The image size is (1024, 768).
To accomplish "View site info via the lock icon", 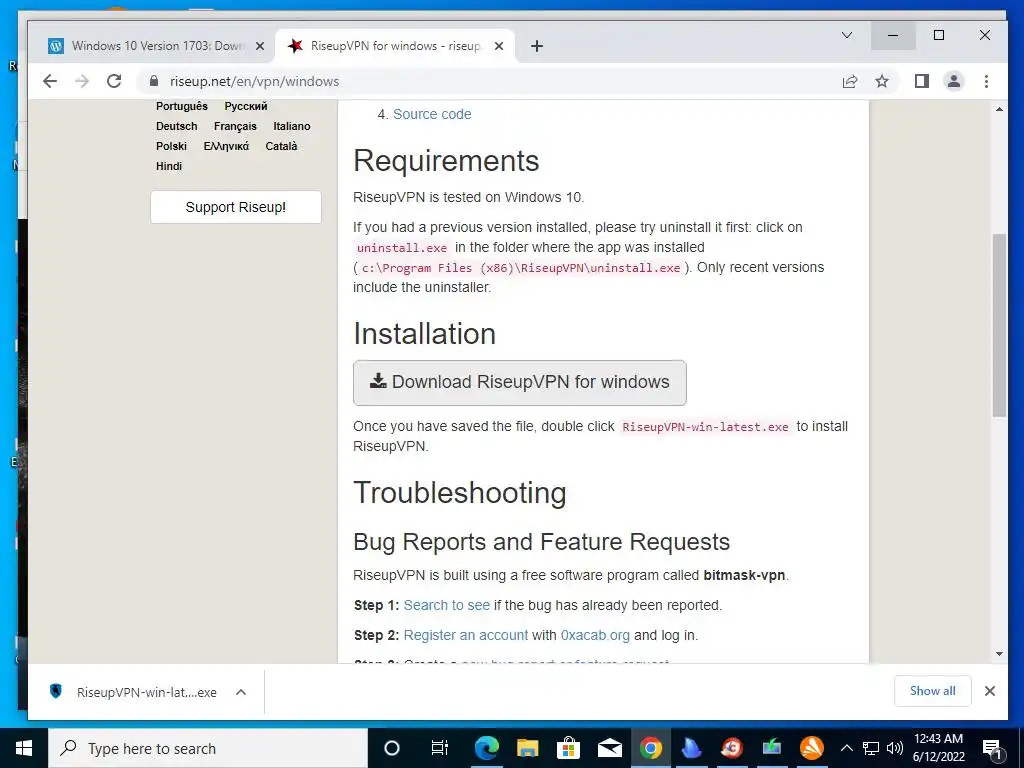I will coord(154,81).
